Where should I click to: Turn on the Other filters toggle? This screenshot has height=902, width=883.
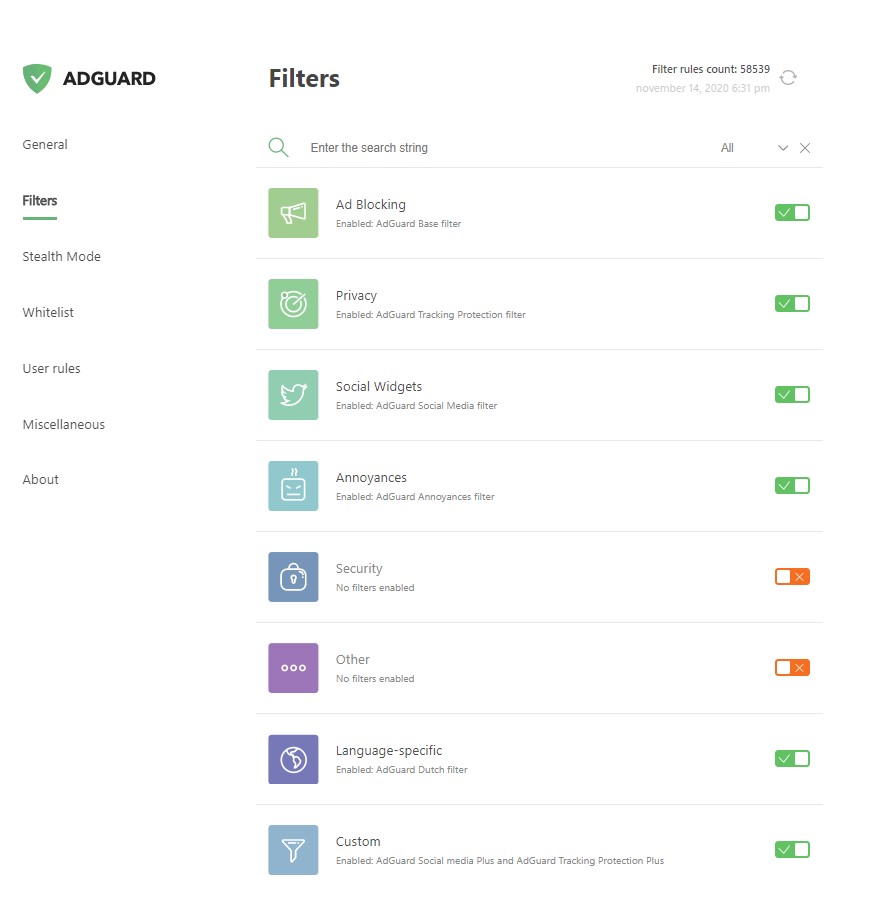click(792, 667)
